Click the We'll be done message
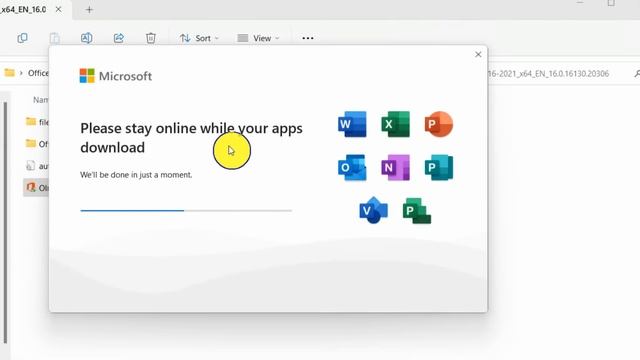Image resolution: width=640 pixels, height=360 pixels. tap(136, 175)
